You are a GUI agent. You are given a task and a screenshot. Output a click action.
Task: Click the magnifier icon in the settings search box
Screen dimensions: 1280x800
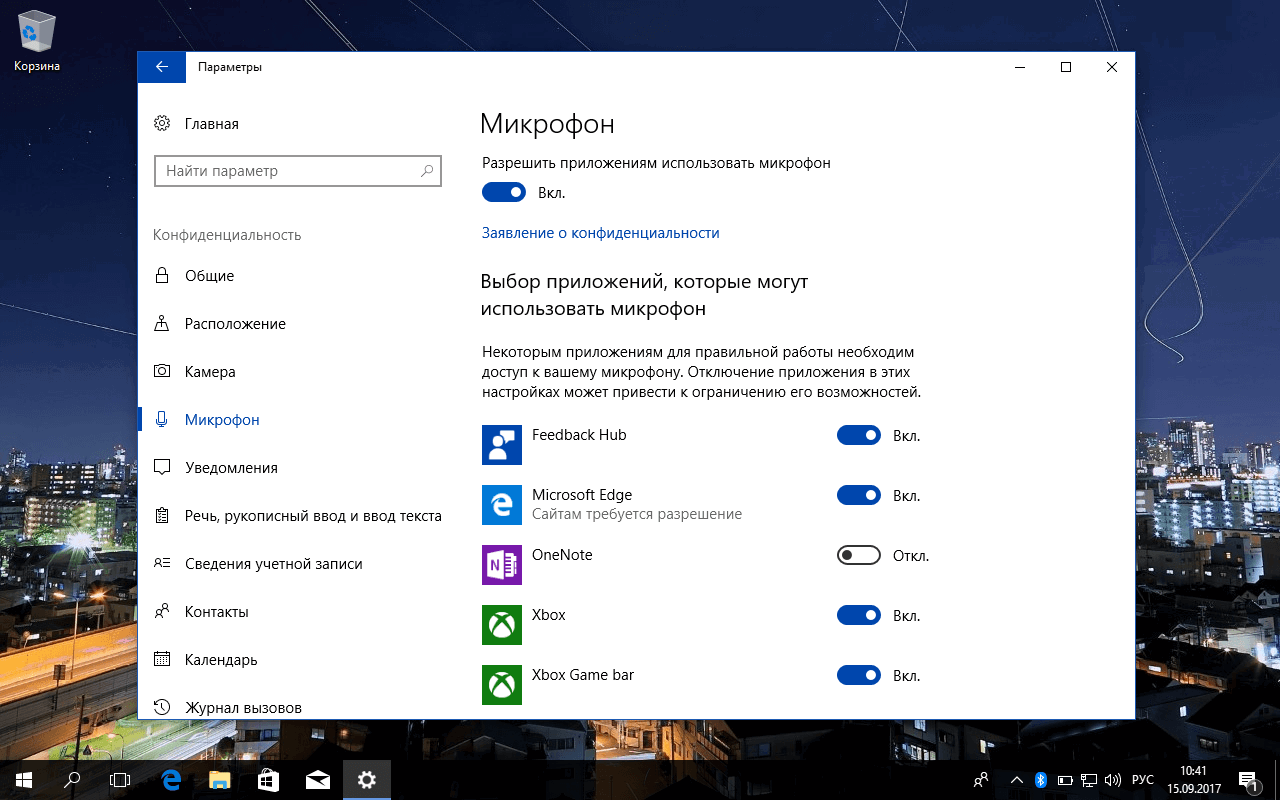pyautogui.click(x=427, y=171)
